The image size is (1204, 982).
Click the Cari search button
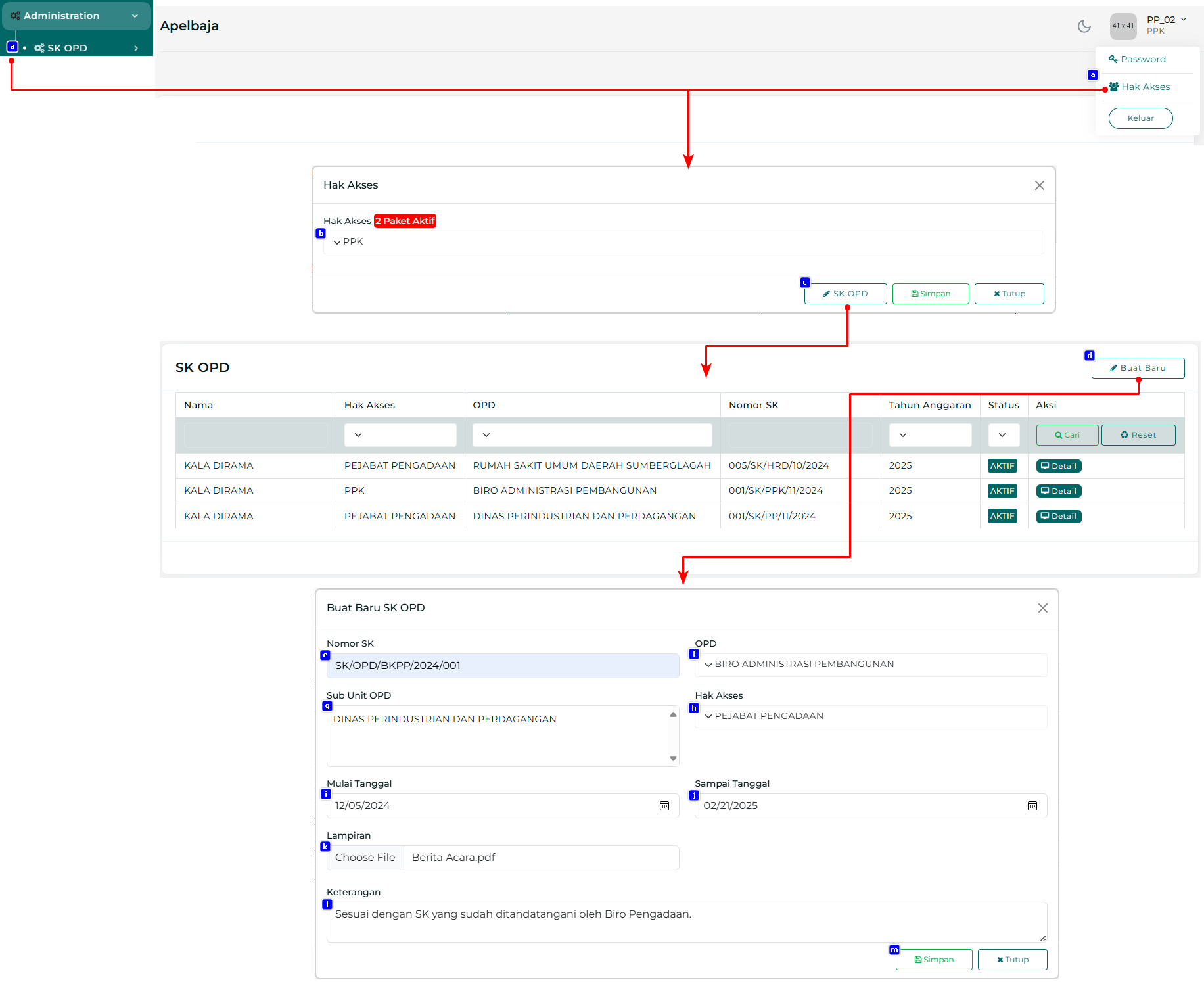point(1067,436)
